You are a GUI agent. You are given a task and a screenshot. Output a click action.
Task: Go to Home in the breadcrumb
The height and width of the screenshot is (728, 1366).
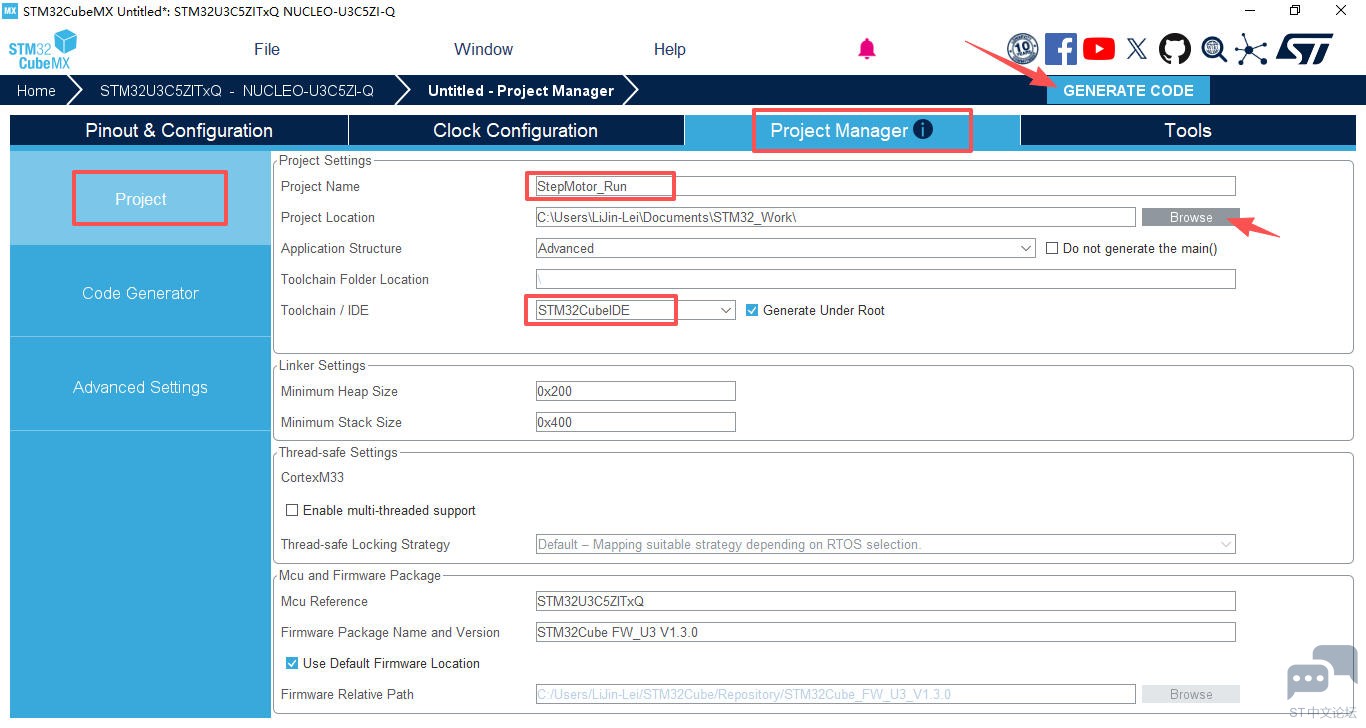click(x=36, y=90)
